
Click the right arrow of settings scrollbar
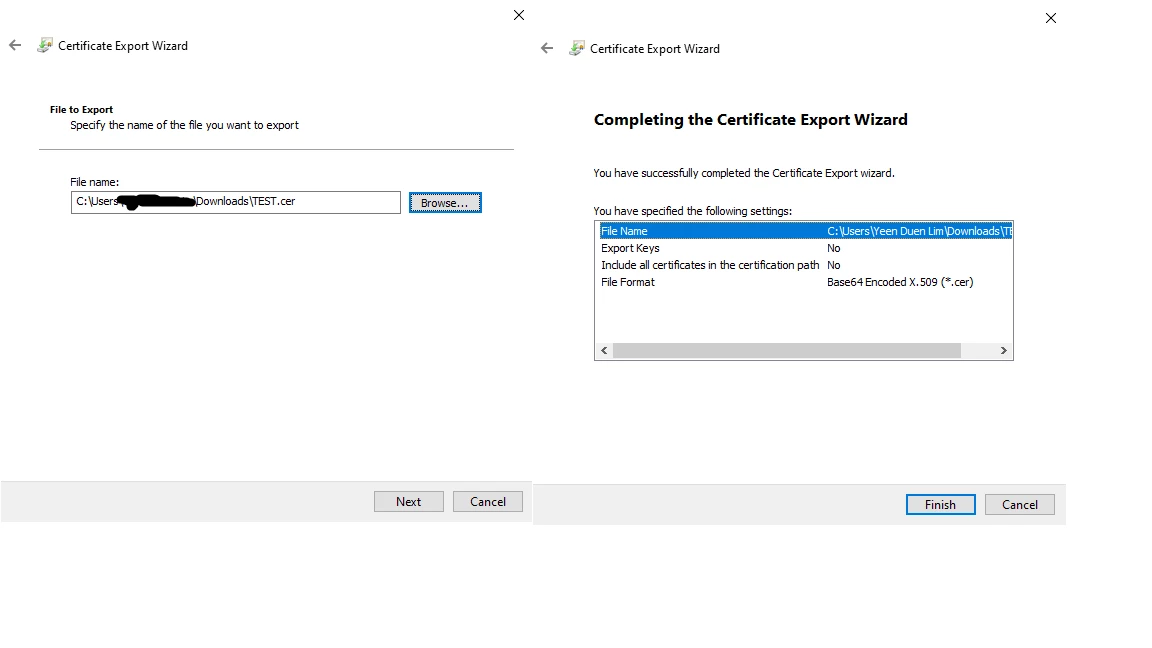coord(1004,350)
